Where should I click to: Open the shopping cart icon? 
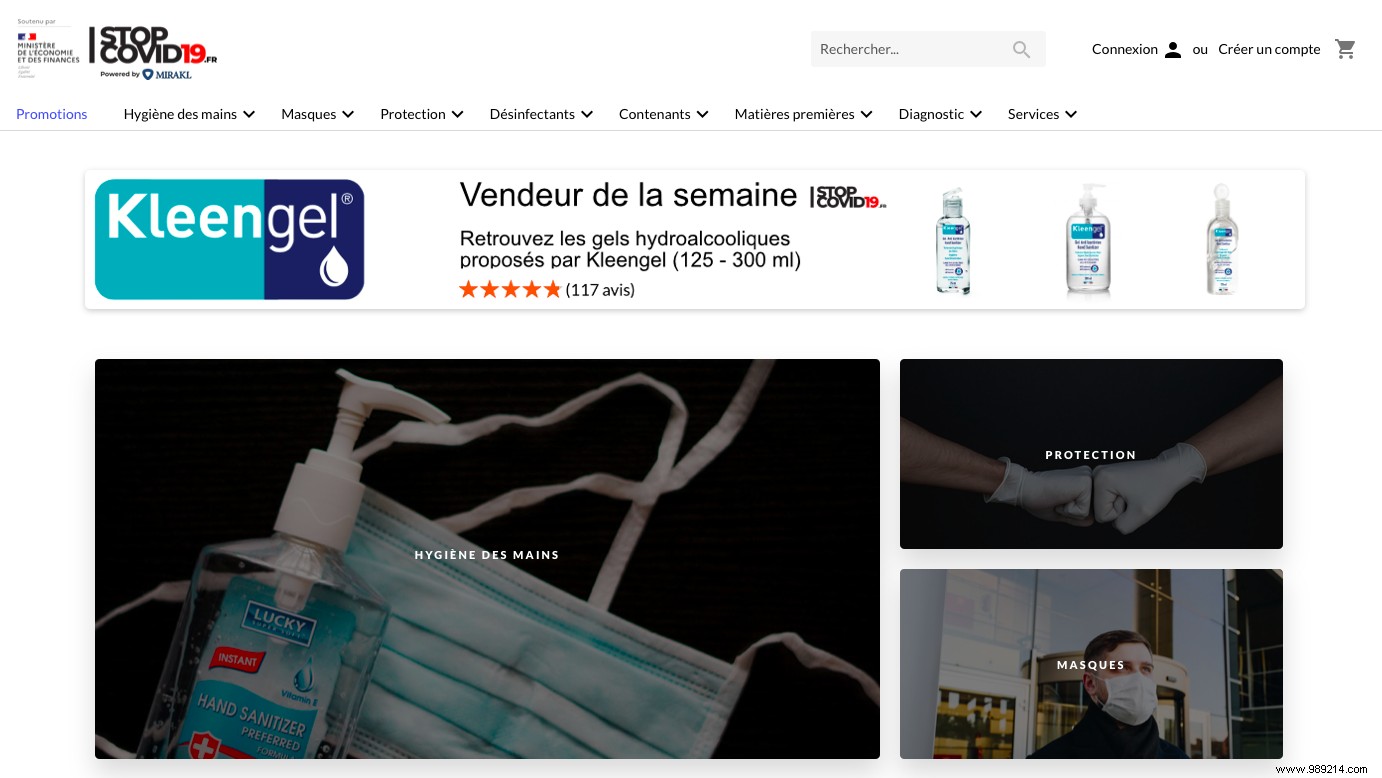tap(1345, 49)
